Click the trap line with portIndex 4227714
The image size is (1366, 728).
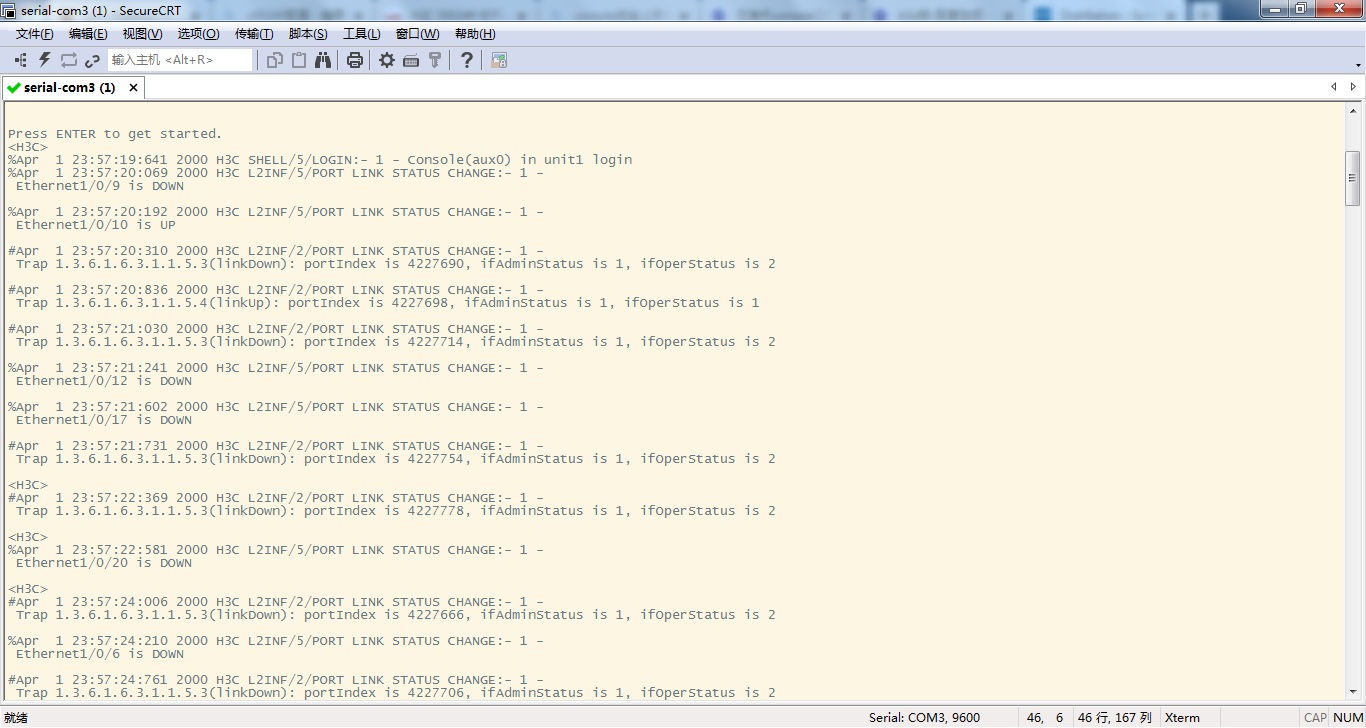click(x=396, y=342)
